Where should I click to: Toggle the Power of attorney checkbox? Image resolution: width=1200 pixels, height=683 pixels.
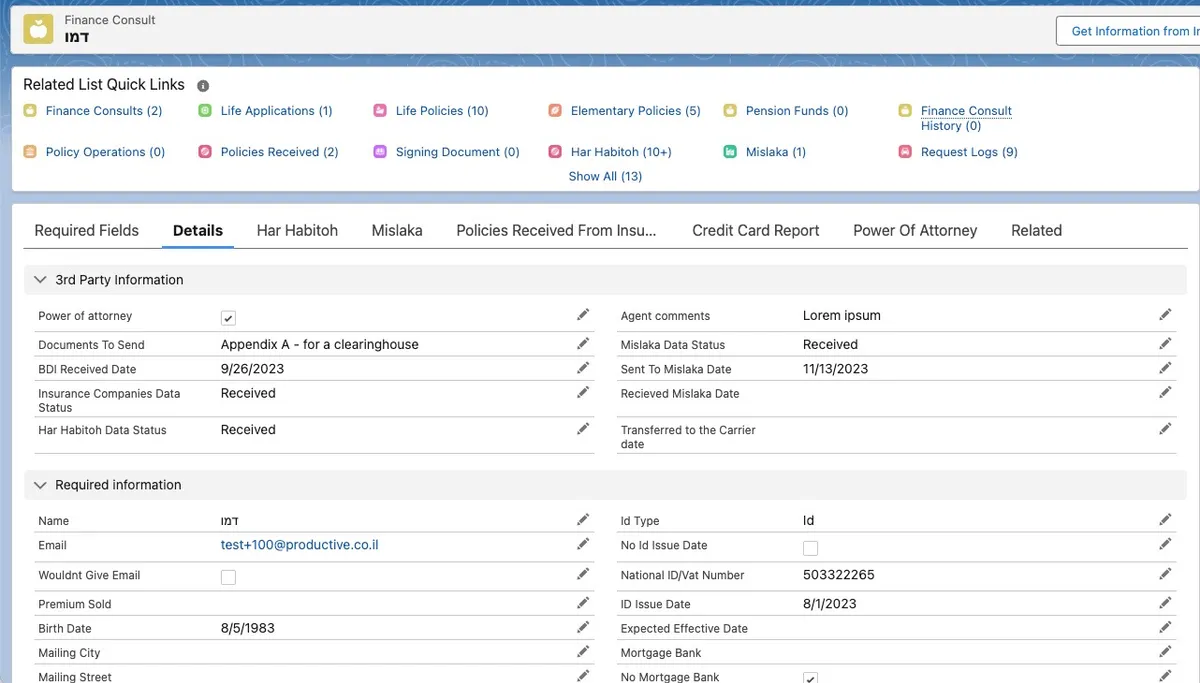coord(228,318)
